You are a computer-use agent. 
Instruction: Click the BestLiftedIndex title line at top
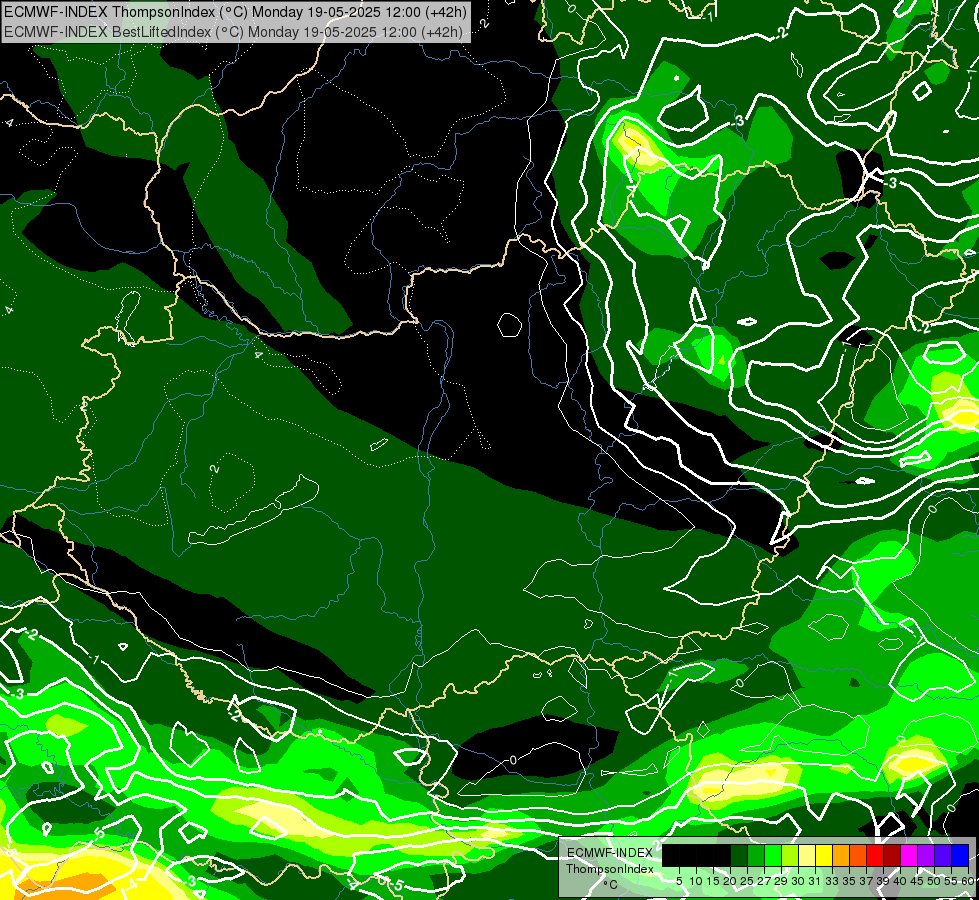click(234, 32)
